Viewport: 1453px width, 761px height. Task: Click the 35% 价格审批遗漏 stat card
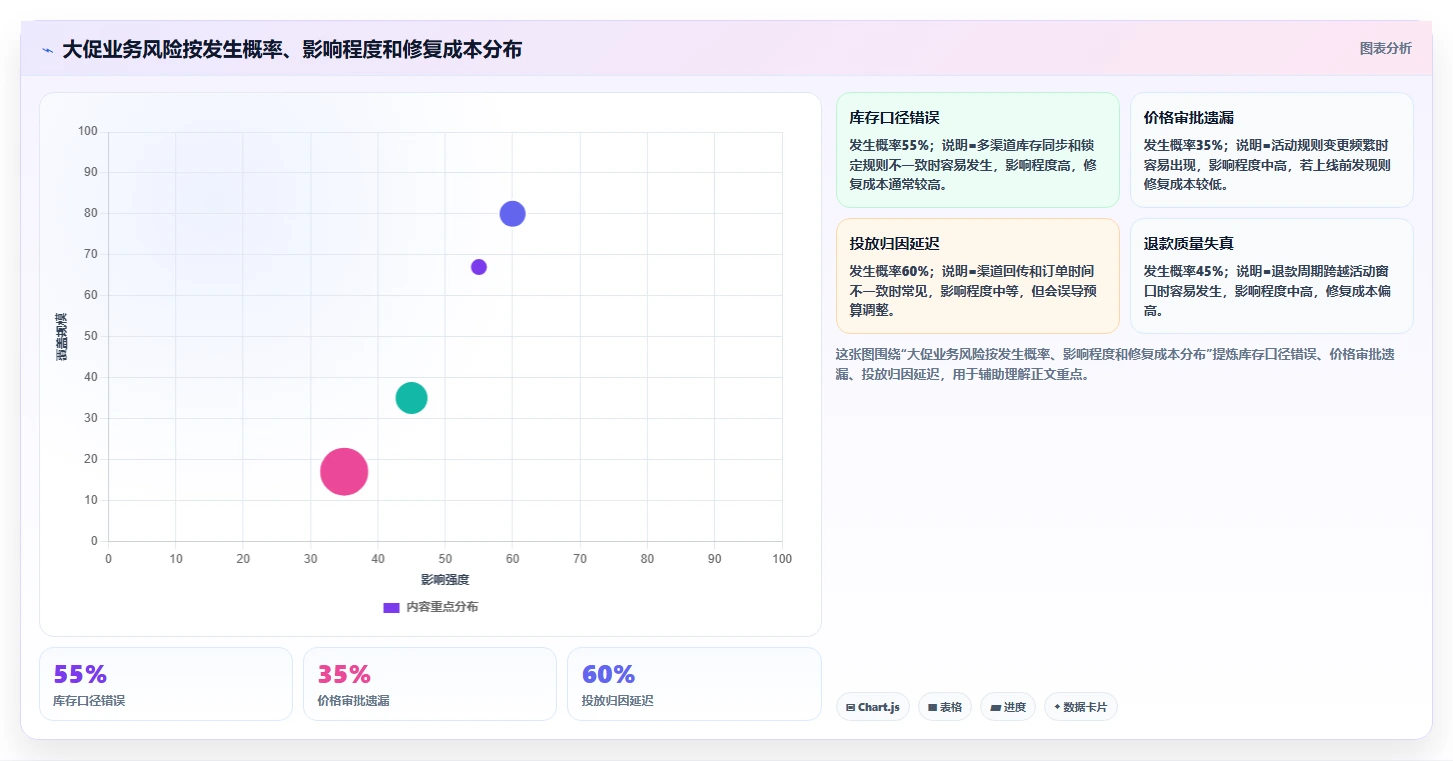[x=430, y=684]
